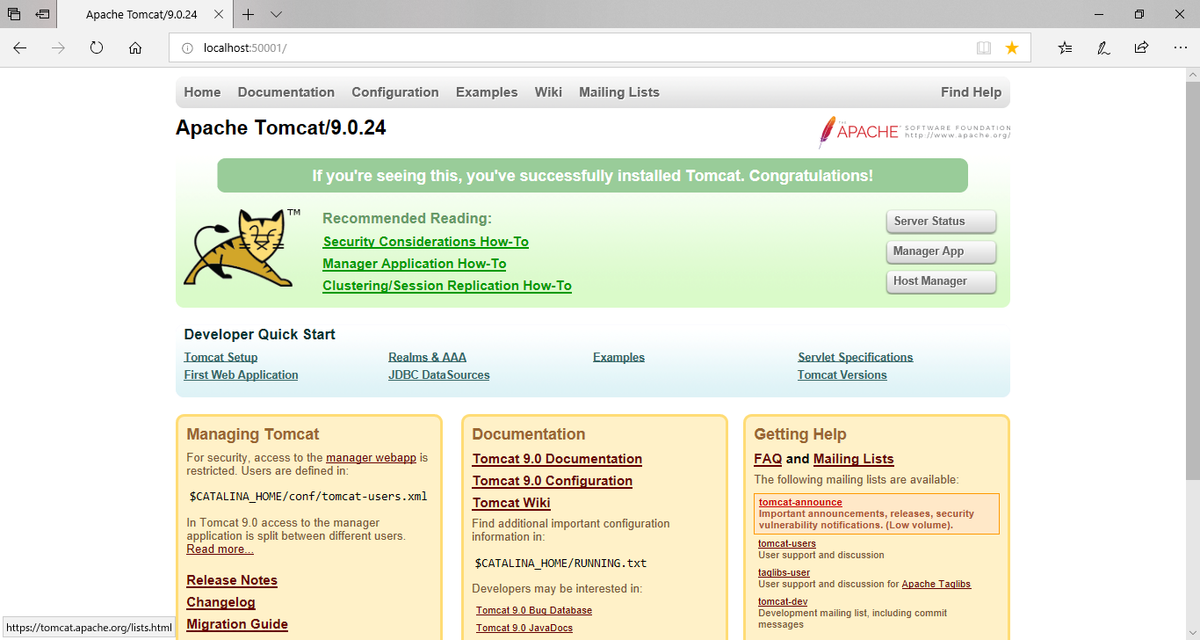Viewport: 1200px width, 640px height.
Task: Open the Tomcat Versions link
Action: [x=842, y=375]
